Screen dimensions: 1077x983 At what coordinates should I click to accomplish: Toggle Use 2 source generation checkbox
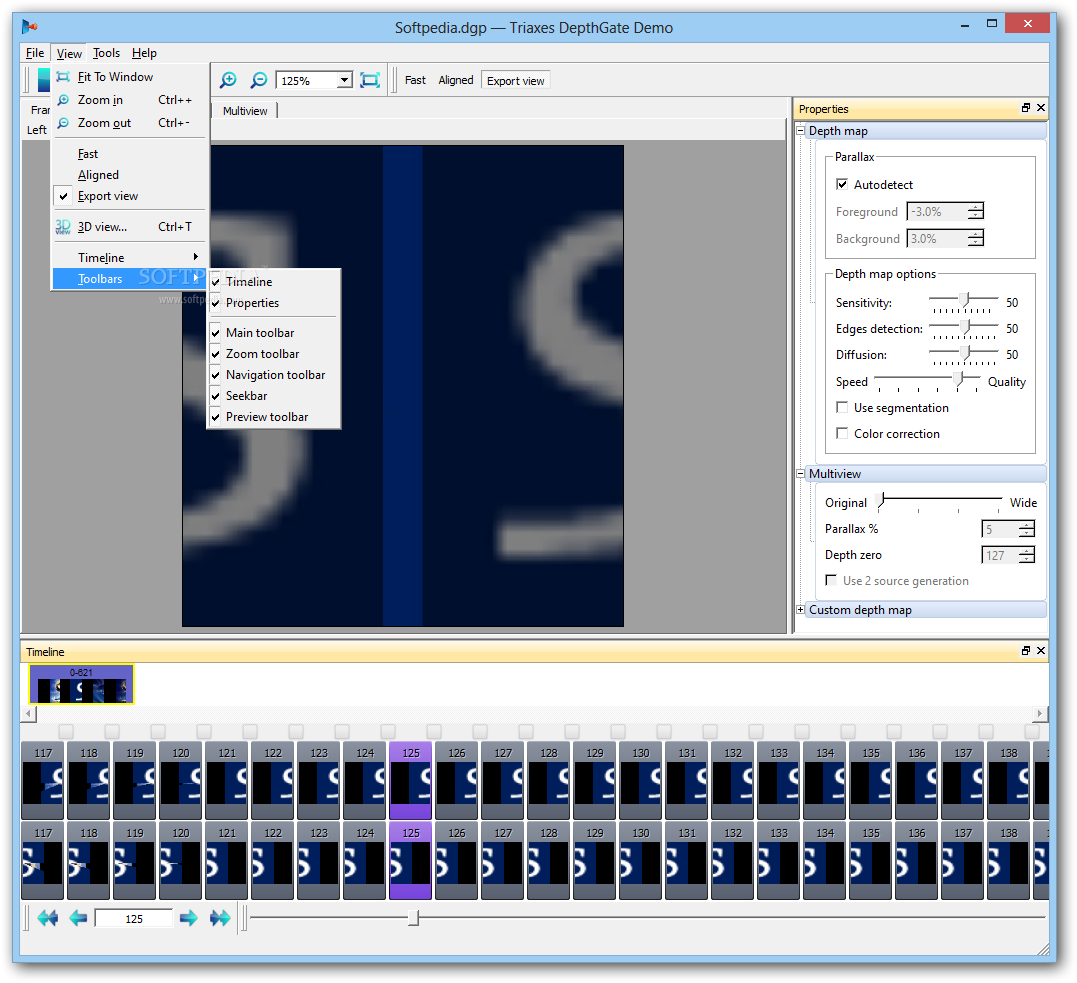point(831,580)
